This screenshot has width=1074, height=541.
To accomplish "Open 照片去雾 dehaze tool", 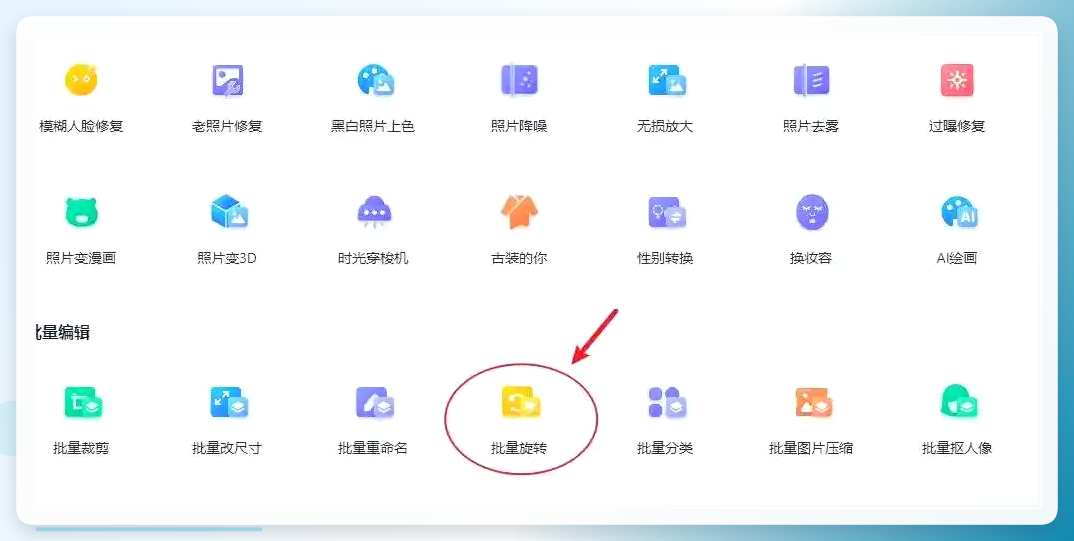I will (x=811, y=80).
